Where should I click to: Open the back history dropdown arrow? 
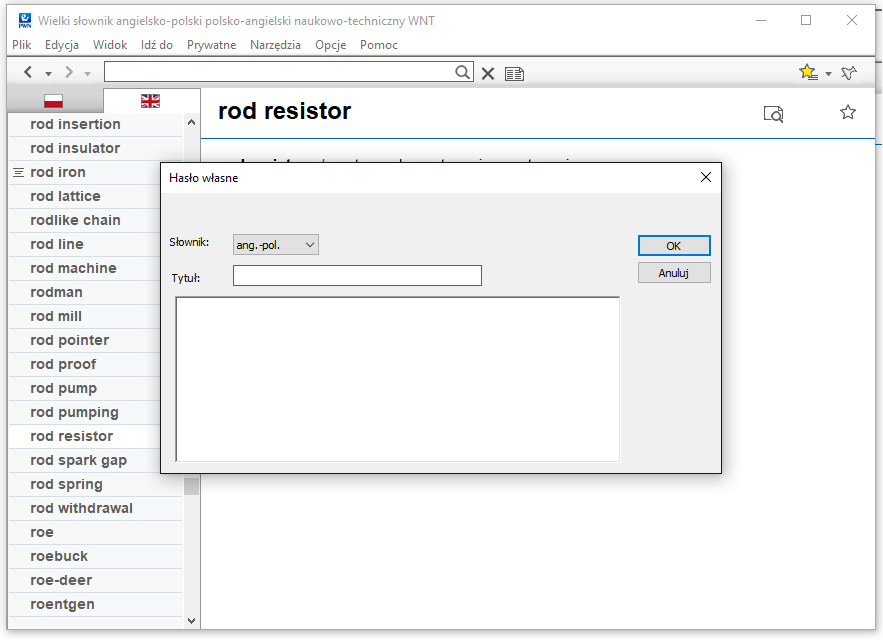[x=48, y=74]
